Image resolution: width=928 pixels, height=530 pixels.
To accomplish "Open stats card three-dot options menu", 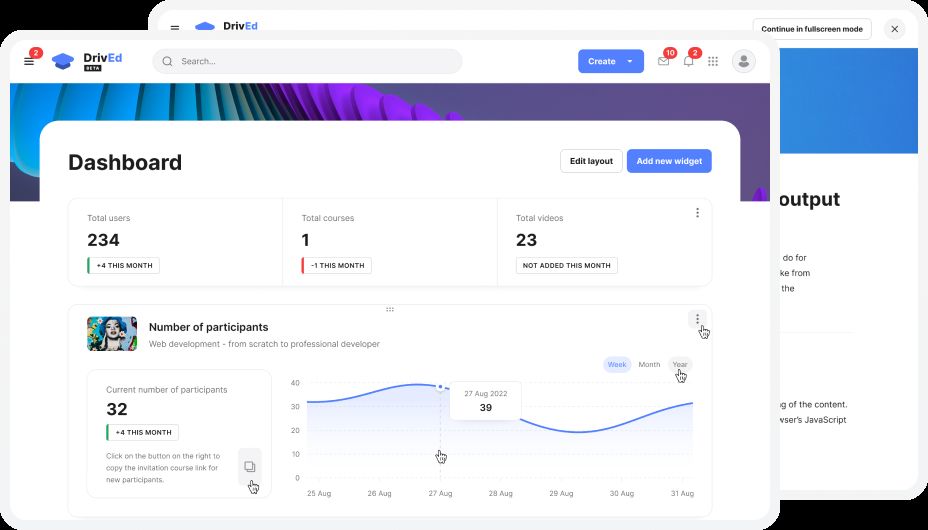I will [697, 213].
